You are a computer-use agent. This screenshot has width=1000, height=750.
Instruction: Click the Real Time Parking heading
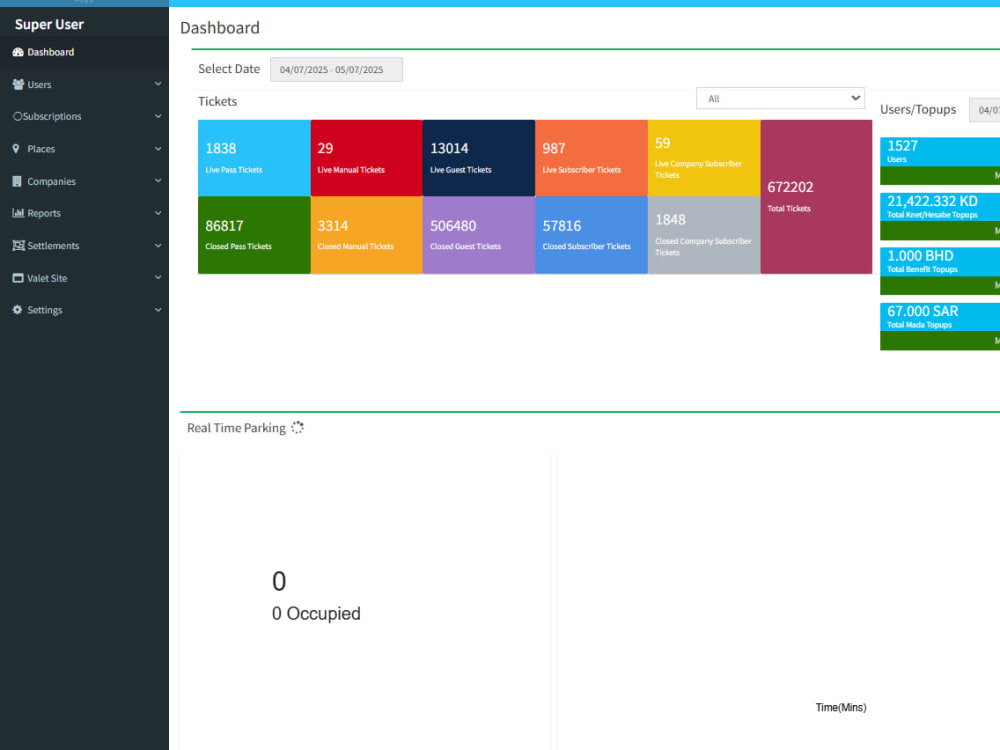[x=236, y=428]
